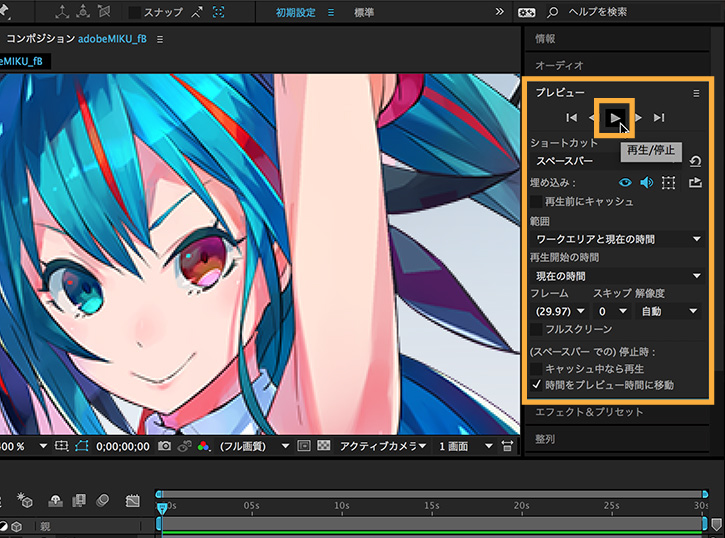Click the sync settings icon beside search

(527, 12)
